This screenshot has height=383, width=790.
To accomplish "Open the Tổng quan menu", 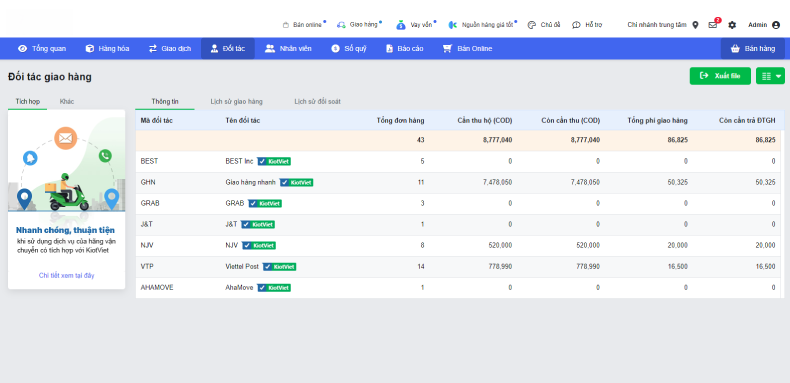I will pos(42,49).
